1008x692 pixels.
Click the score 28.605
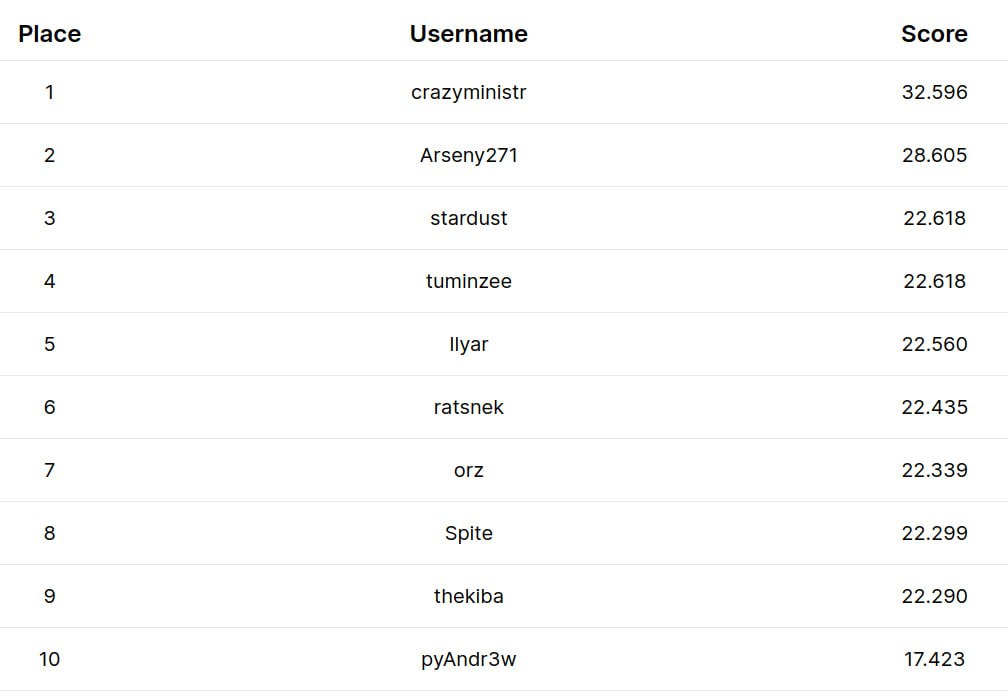[x=934, y=155]
